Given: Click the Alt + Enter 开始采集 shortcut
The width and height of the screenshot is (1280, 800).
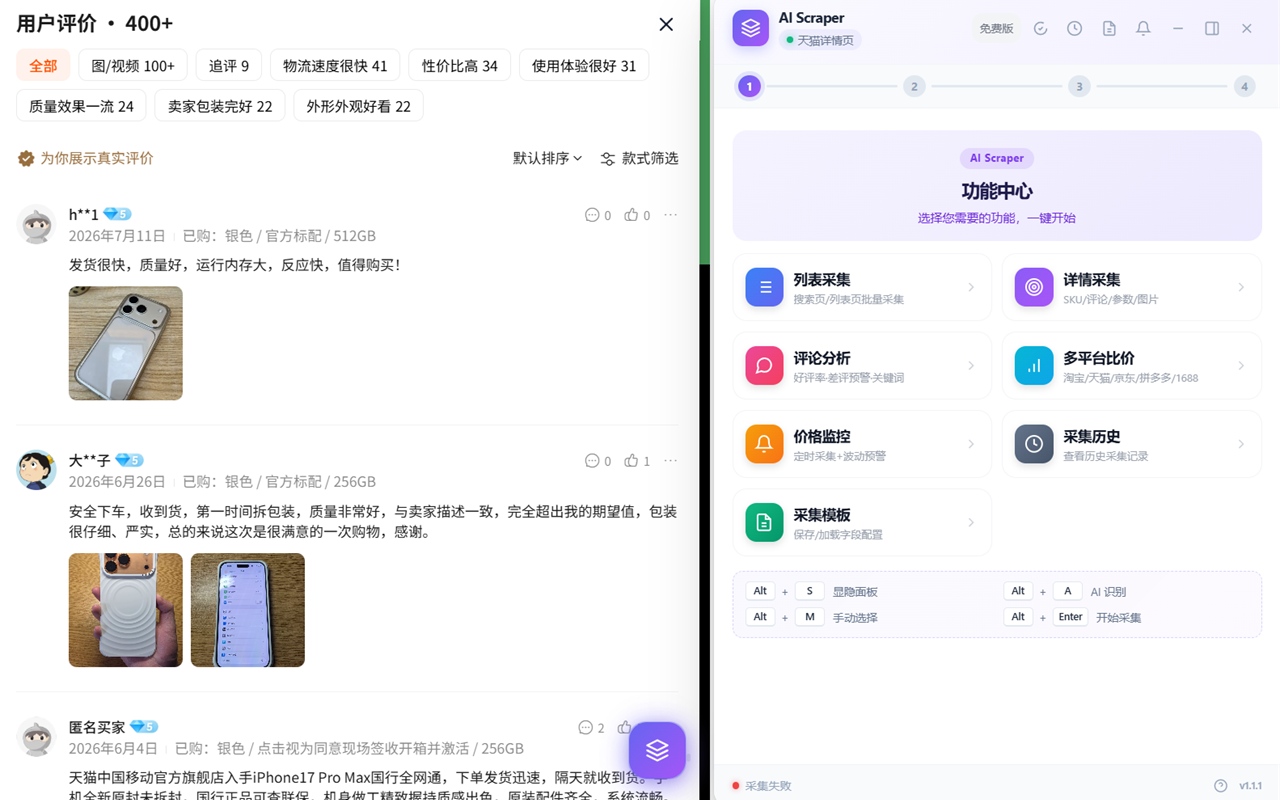Looking at the screenshot, I should click(x=1073, y=617).
